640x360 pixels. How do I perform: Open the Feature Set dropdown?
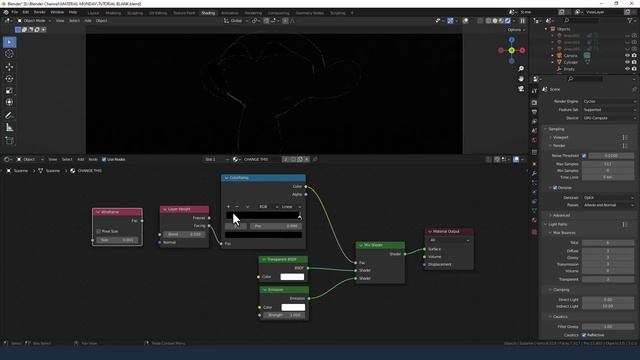point(609,110)
